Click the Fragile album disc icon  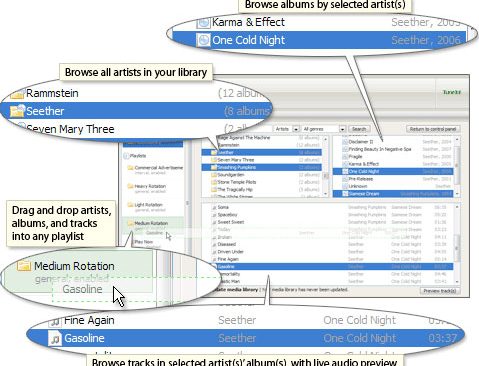coord(345,156)
